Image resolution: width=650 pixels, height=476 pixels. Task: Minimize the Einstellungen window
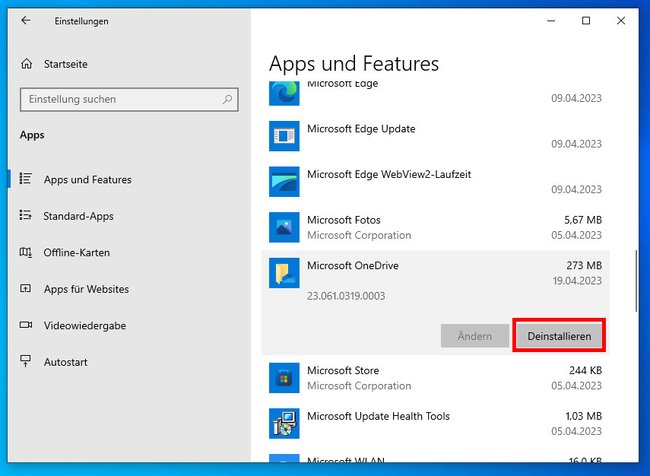click(551, 21)
